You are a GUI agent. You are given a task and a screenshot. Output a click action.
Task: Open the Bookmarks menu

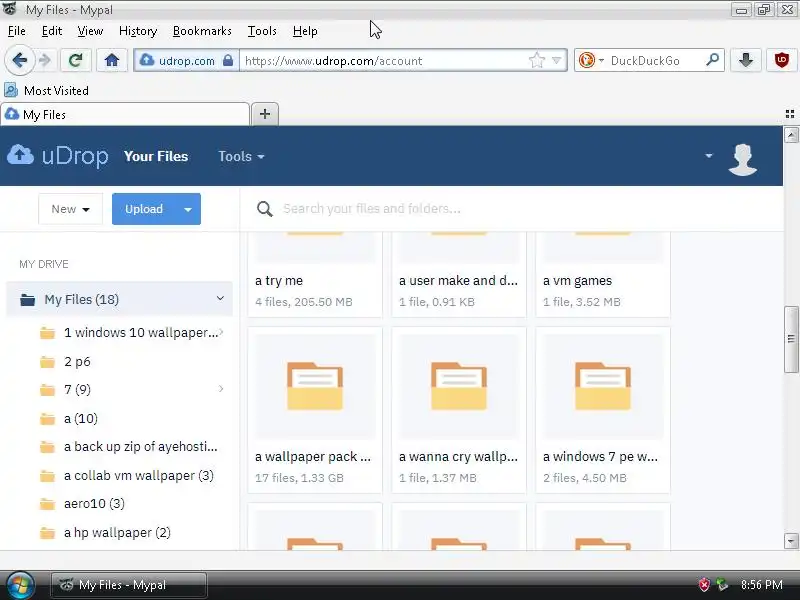pyautogui.click(x=202, y=31)
